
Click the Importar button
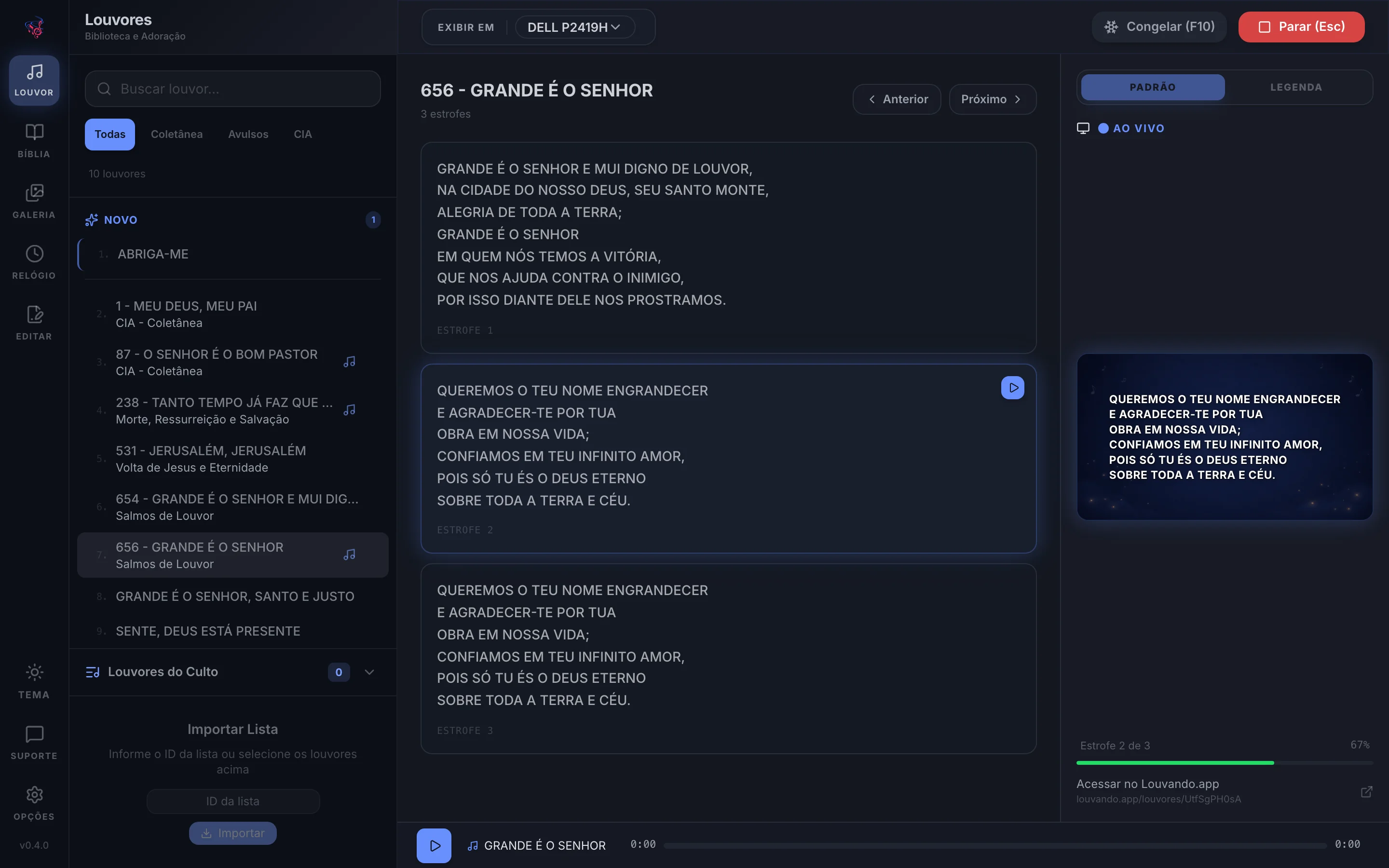232,833
